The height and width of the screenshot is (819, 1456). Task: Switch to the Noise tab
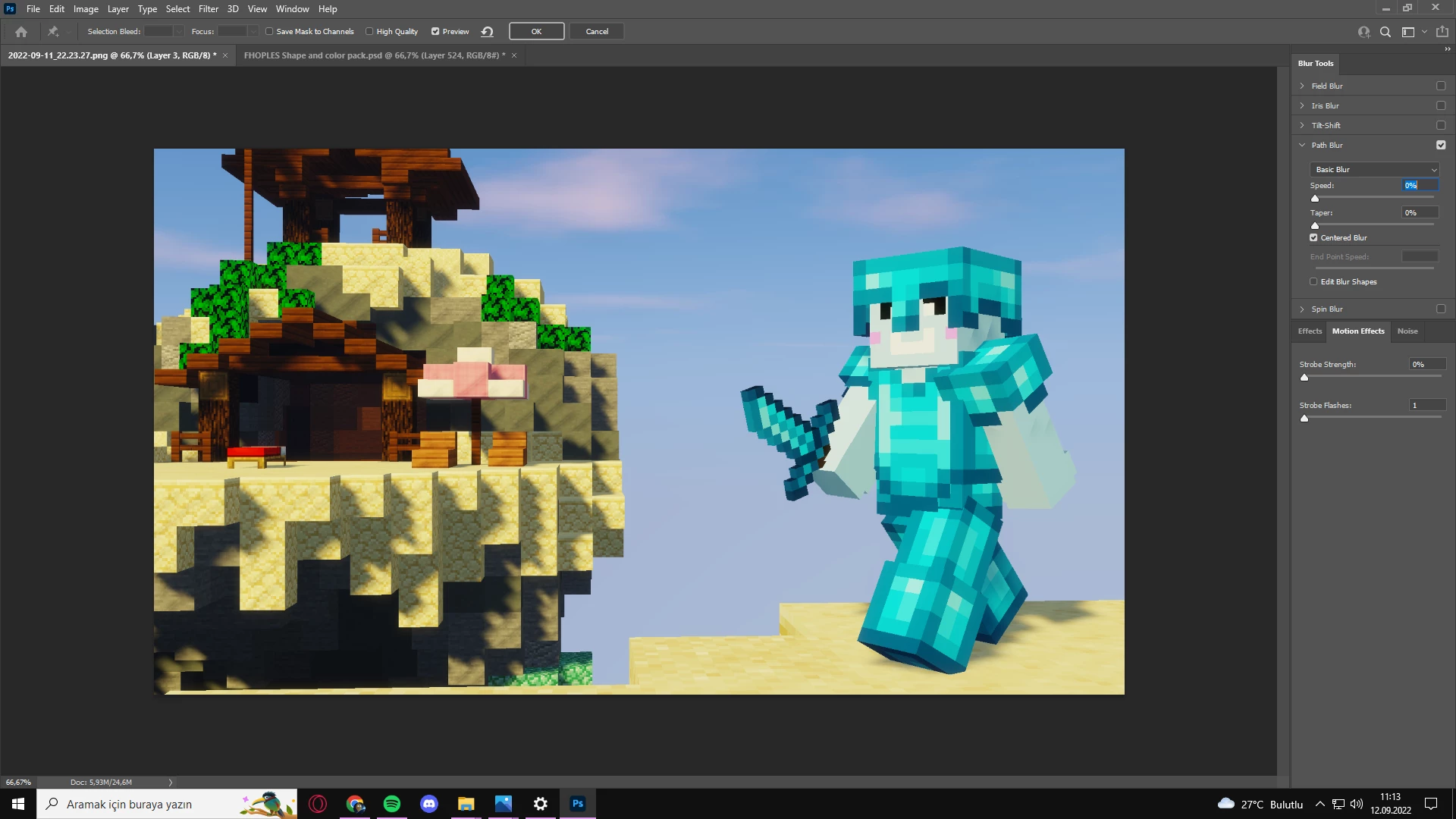click(1407, 331)
